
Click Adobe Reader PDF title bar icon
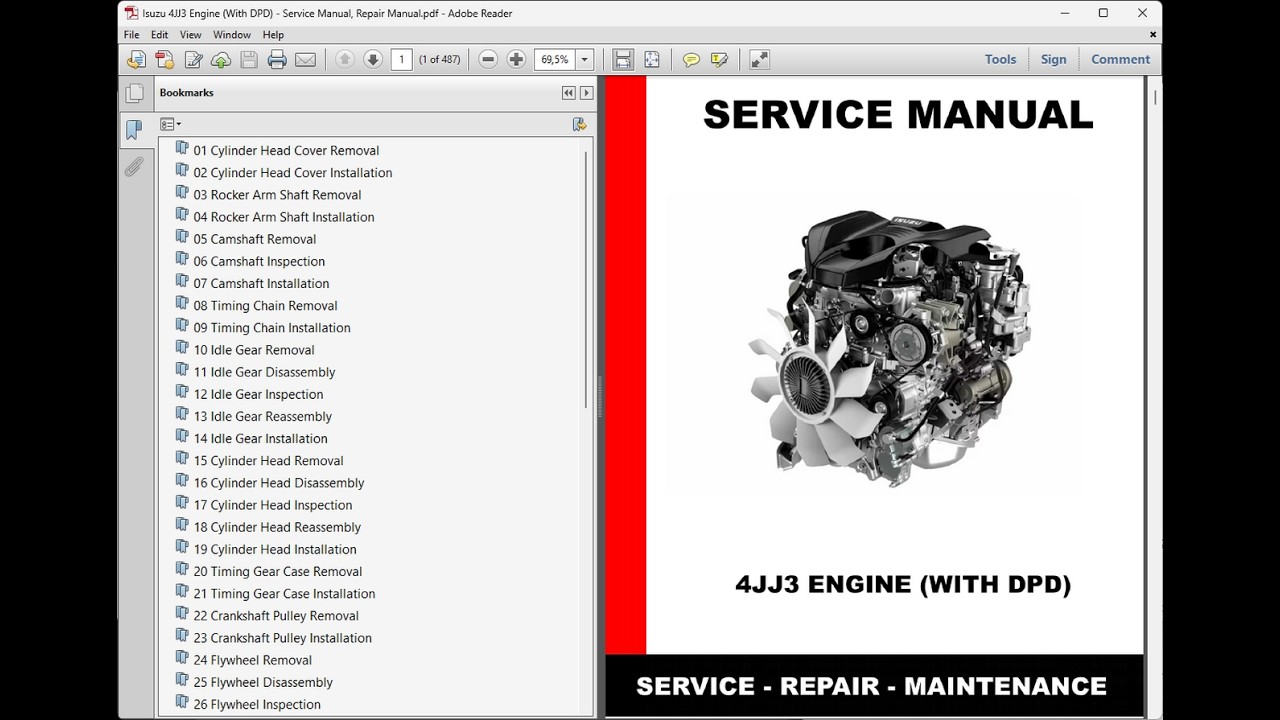(x=131, y=13)
